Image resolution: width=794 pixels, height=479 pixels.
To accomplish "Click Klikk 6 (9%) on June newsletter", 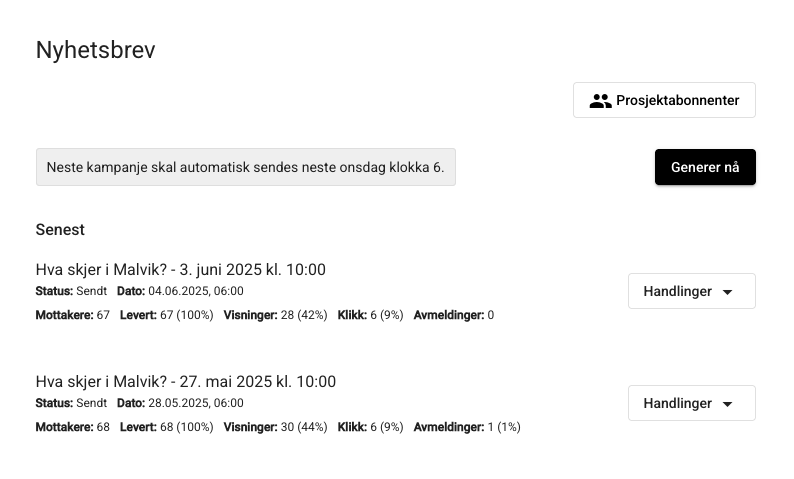I will pos(370,315).
